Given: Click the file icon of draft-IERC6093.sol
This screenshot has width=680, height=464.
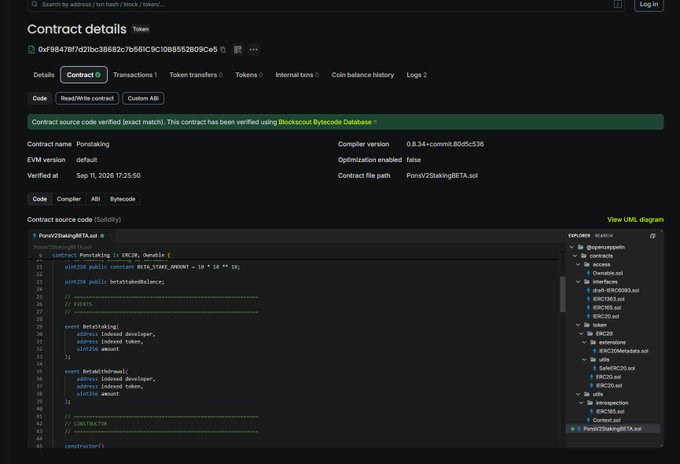Looking at the screenshot, I should [x=588, y=291].
